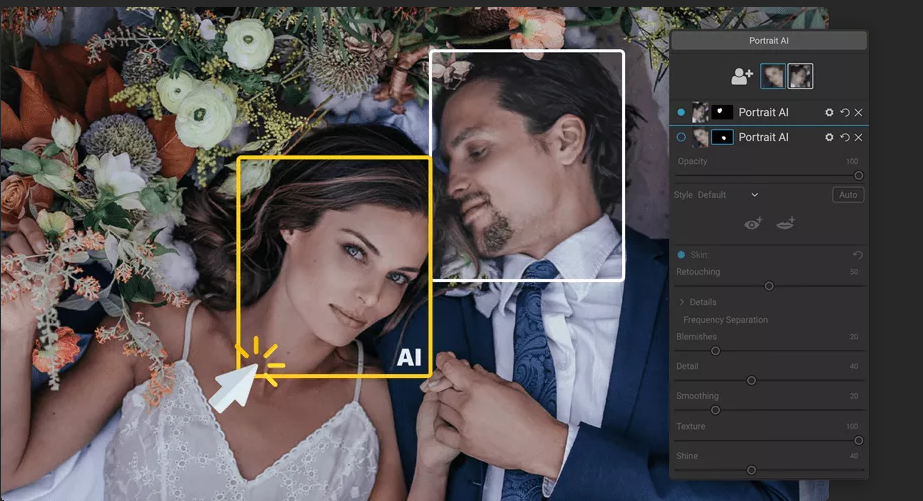Disable the first Portrait AI layer
The image size is (923, 501).
[681, 112]
